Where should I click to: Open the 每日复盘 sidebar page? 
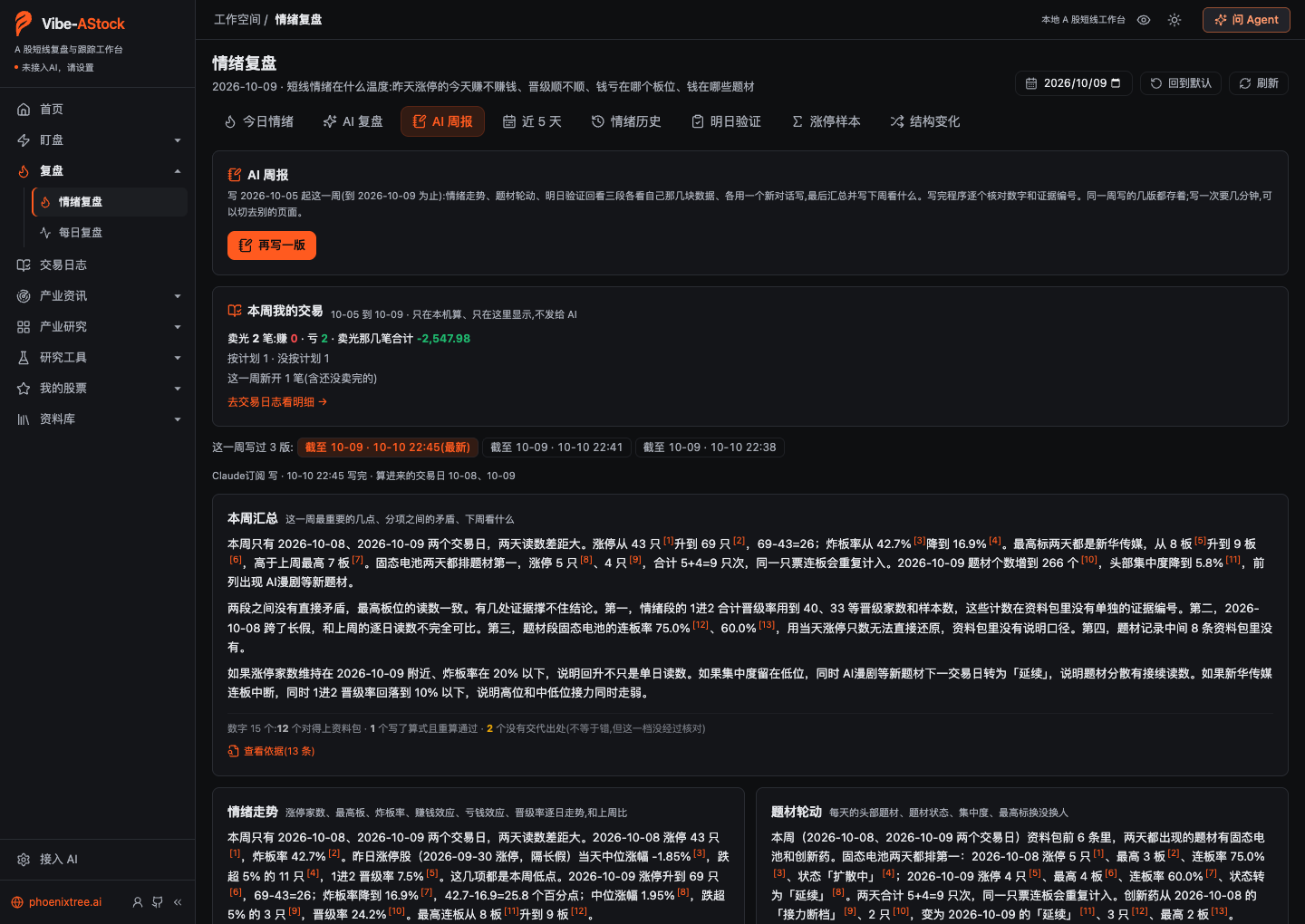coord(110,233)
